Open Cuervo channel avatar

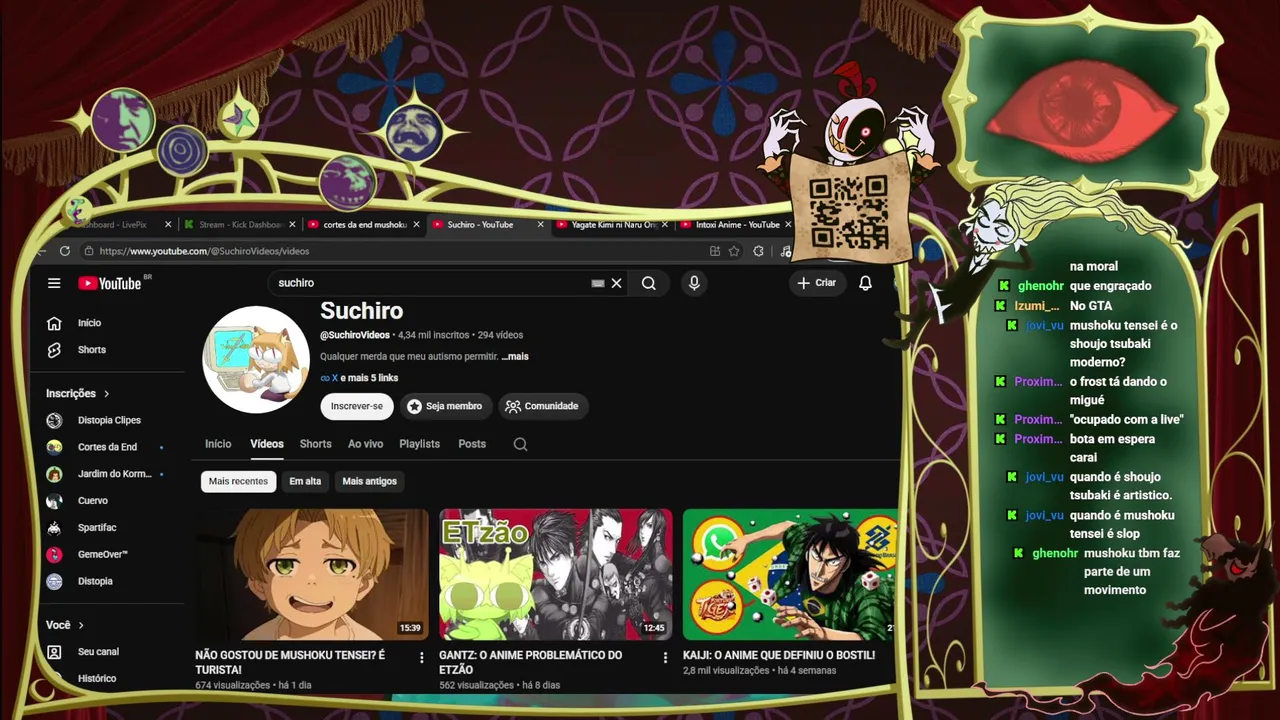55,500
